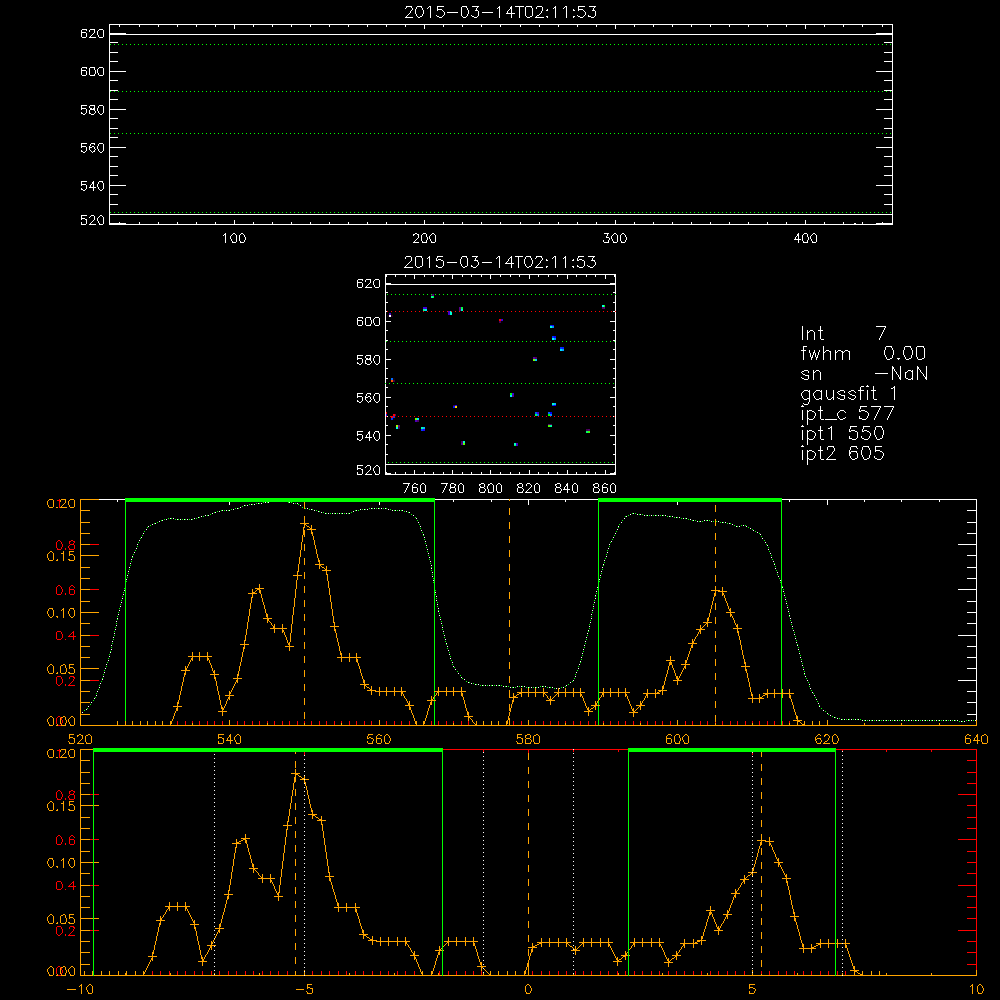Select the 'ipt1 550' readout
Screen dimensions: 1000x1000
click(842, 434)
